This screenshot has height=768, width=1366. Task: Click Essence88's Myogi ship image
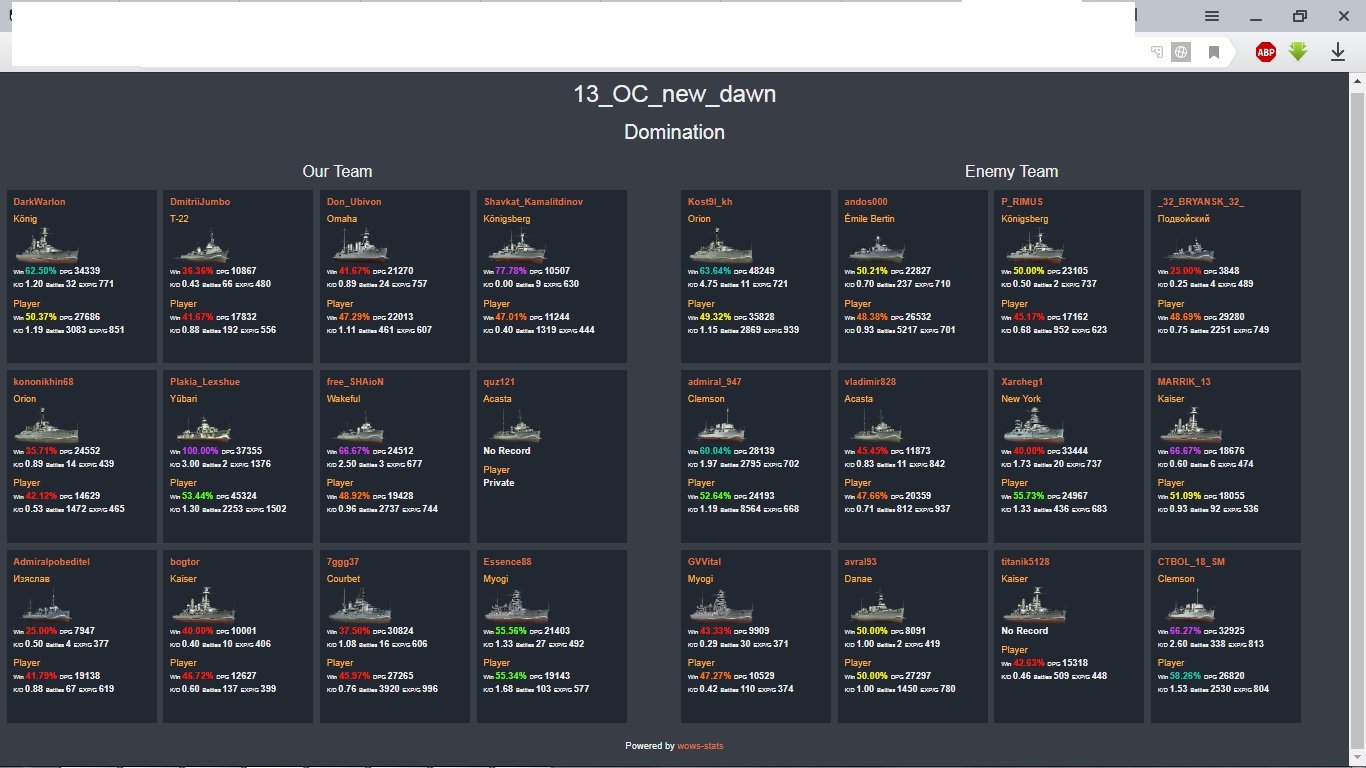[x=516, y=605]
